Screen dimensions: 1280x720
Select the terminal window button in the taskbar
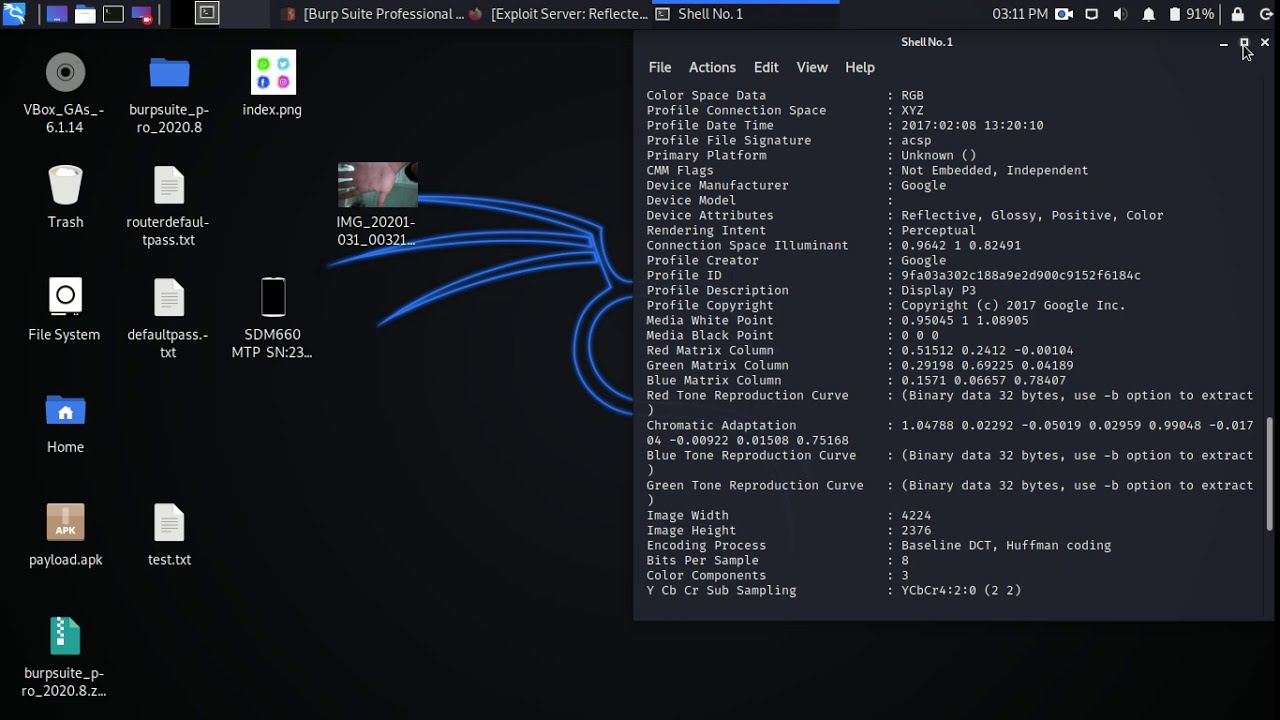click(x=207, y=14)
